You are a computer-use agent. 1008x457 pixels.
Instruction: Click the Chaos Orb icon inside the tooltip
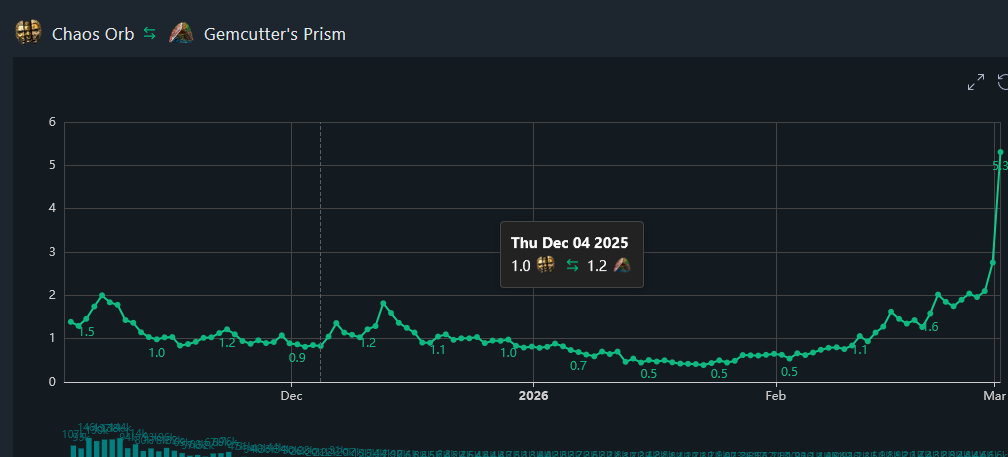click(546, 265)
